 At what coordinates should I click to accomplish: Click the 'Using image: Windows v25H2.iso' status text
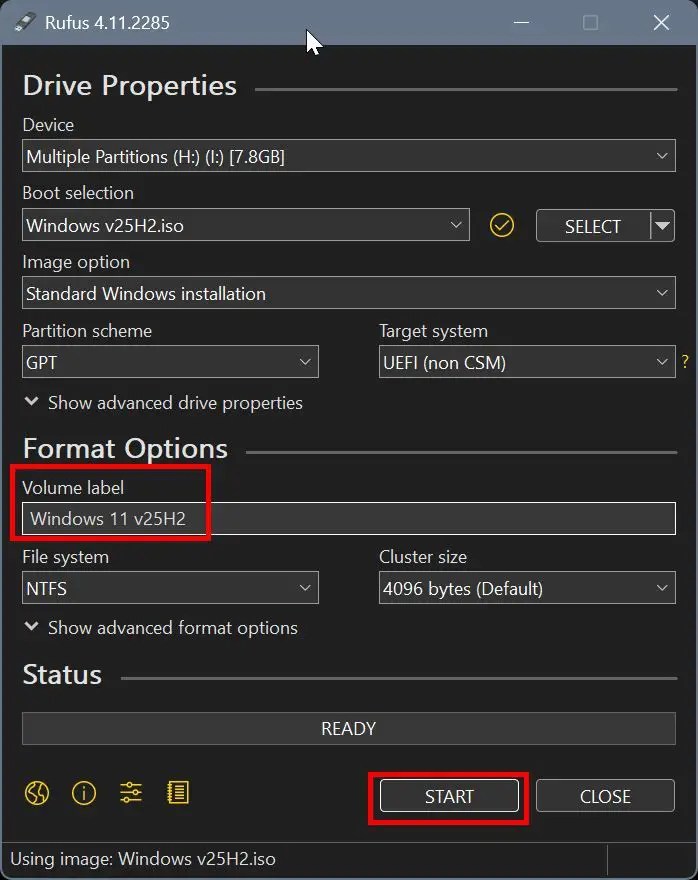click(x=143, y=859)
